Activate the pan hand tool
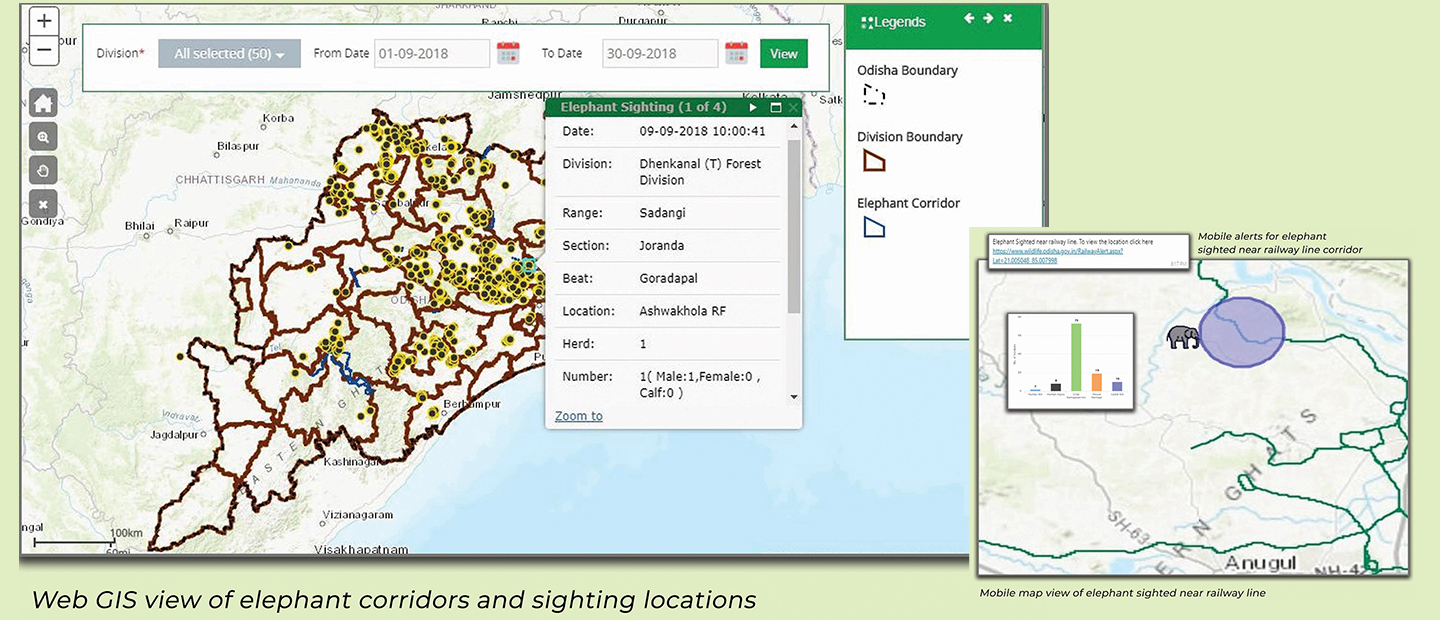 tap(43, 170)
